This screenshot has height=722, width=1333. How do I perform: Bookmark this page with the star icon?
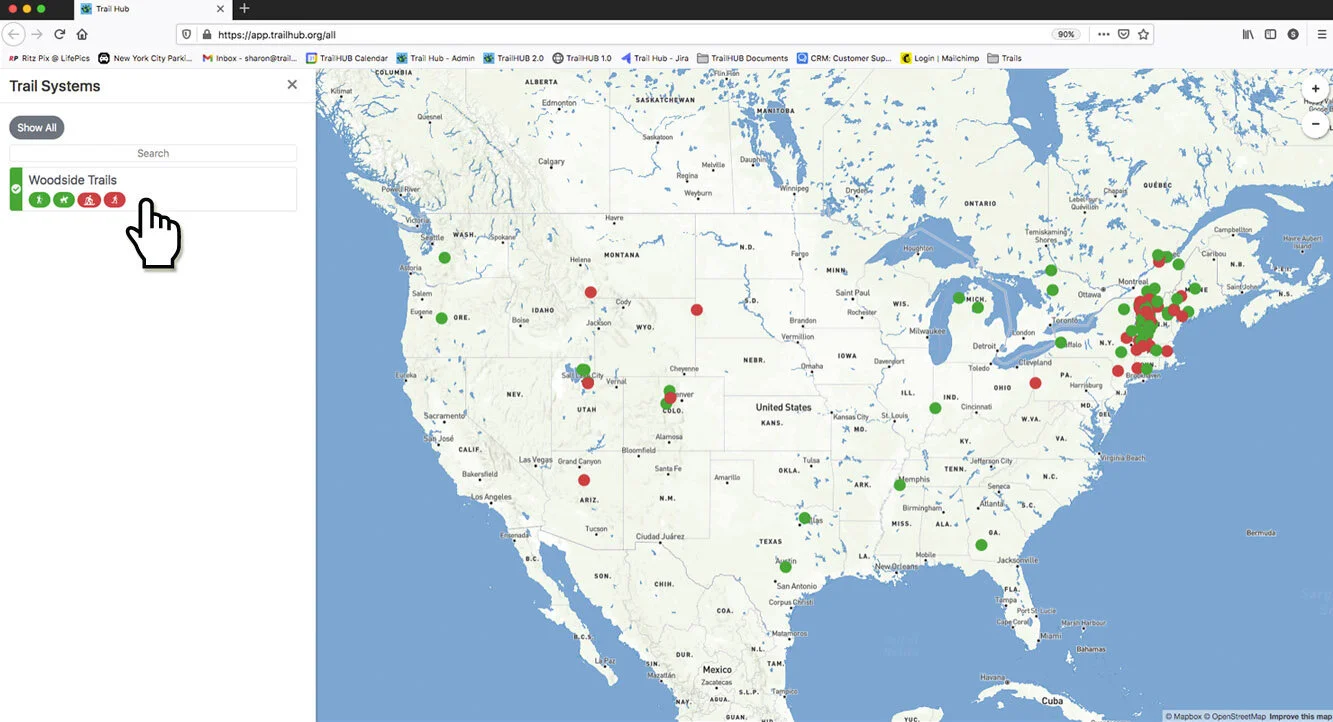pyautogui.click(x=1143, y=34)
